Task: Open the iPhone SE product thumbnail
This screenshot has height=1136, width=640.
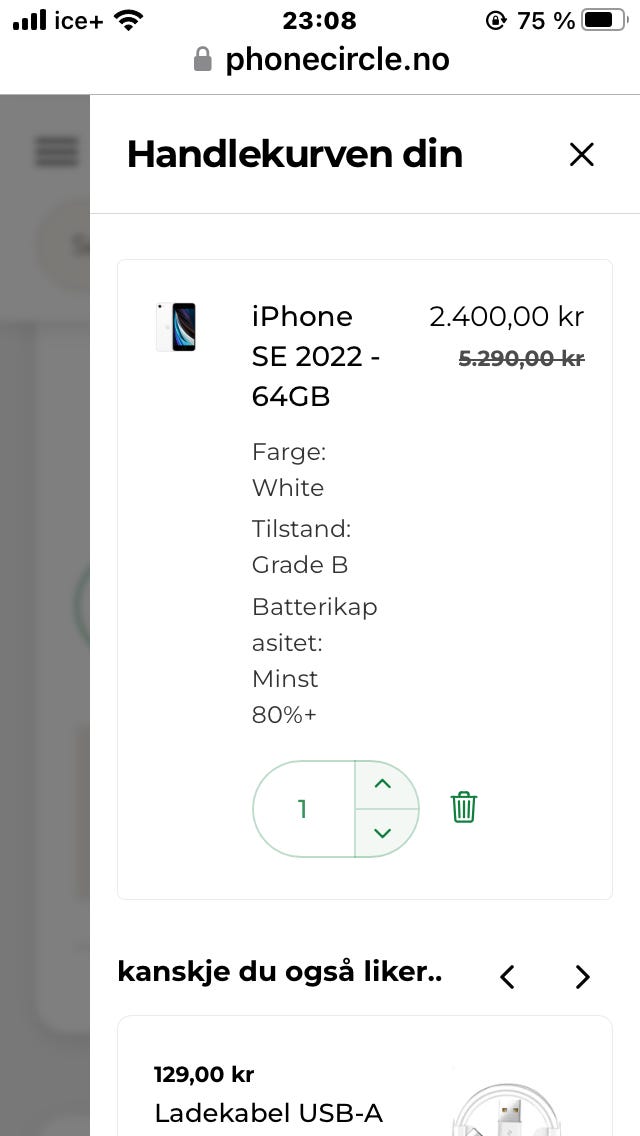Action: (x=175, y=327)
